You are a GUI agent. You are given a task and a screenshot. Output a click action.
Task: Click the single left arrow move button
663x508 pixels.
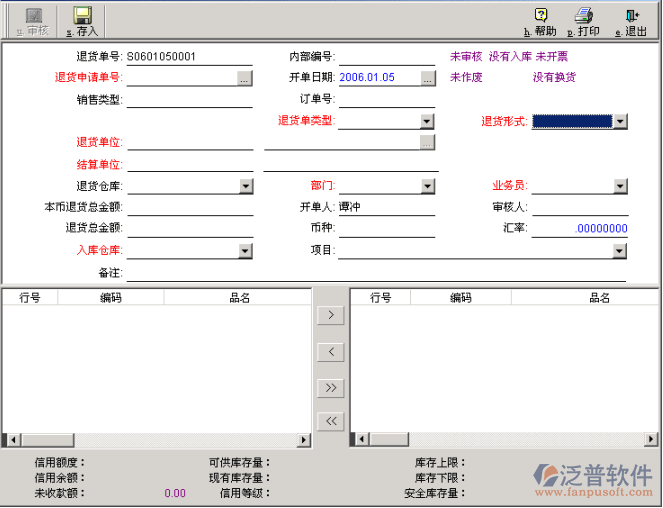coord(330,352)
